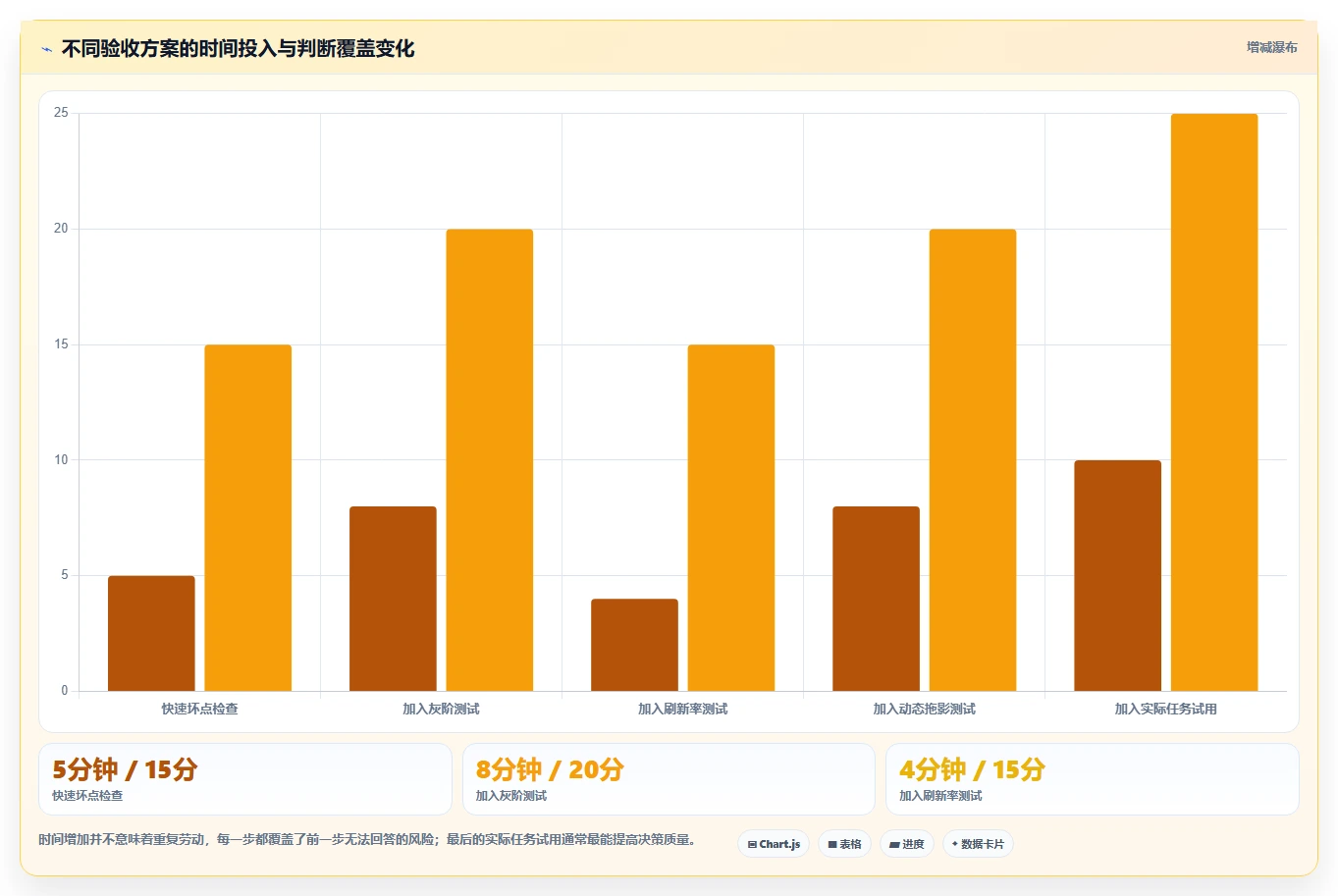The image size is (1338, 896).
Task: Click the orange bar for 加入实际任务试用
Action: [1214, 402]
